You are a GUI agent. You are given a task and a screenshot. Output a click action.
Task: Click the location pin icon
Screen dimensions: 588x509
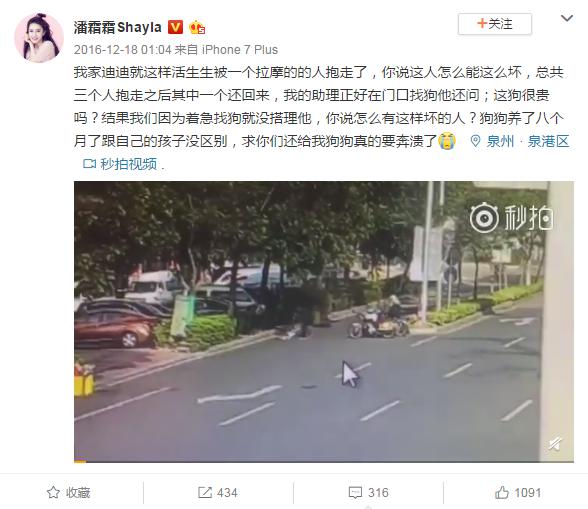pyautogui.click(x=476, y=141)
